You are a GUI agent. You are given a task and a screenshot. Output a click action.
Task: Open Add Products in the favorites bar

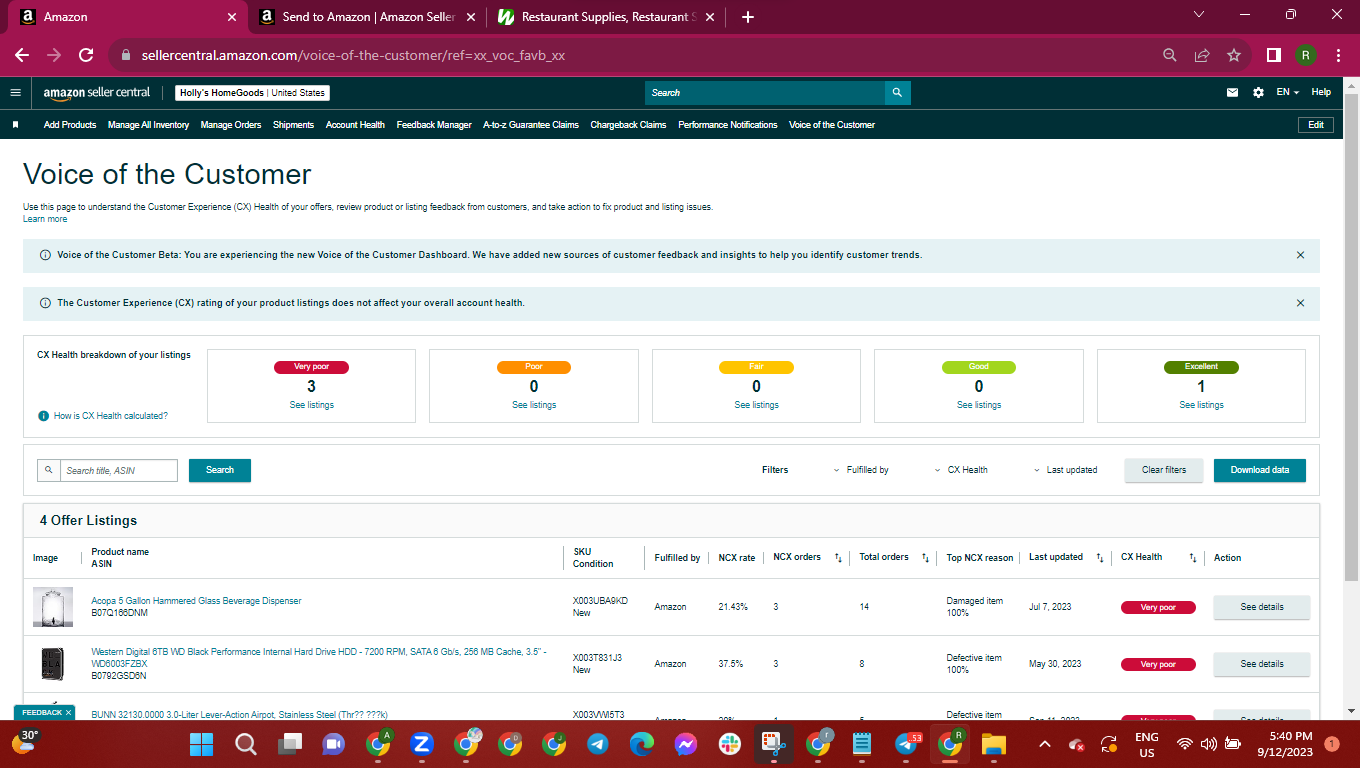(x=70, y=125)
